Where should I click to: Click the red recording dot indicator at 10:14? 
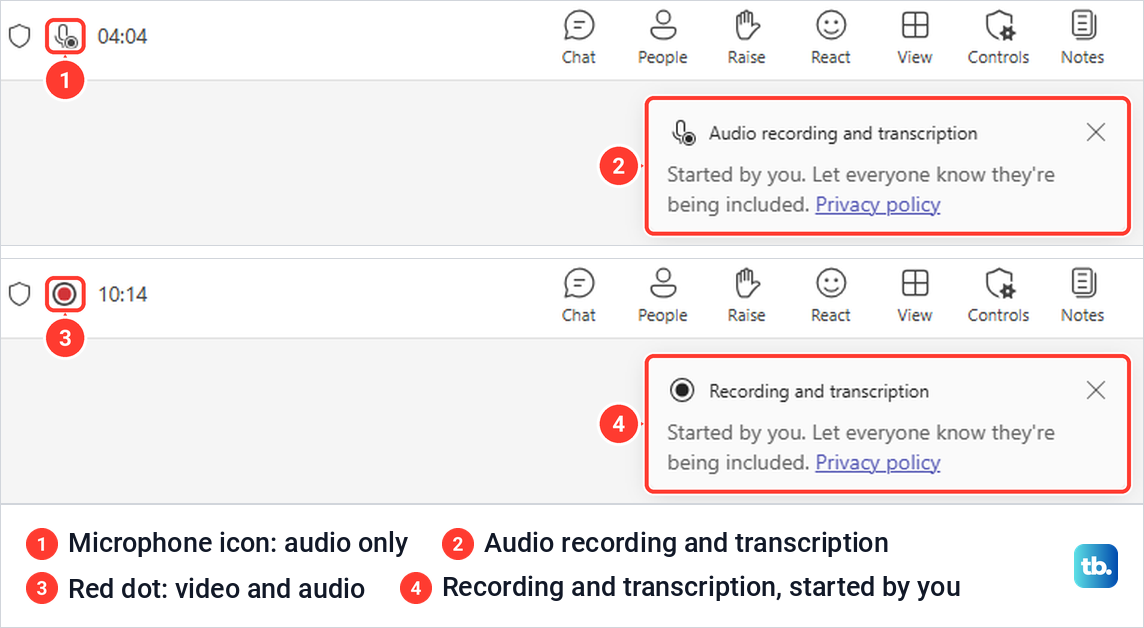point(65,294)
